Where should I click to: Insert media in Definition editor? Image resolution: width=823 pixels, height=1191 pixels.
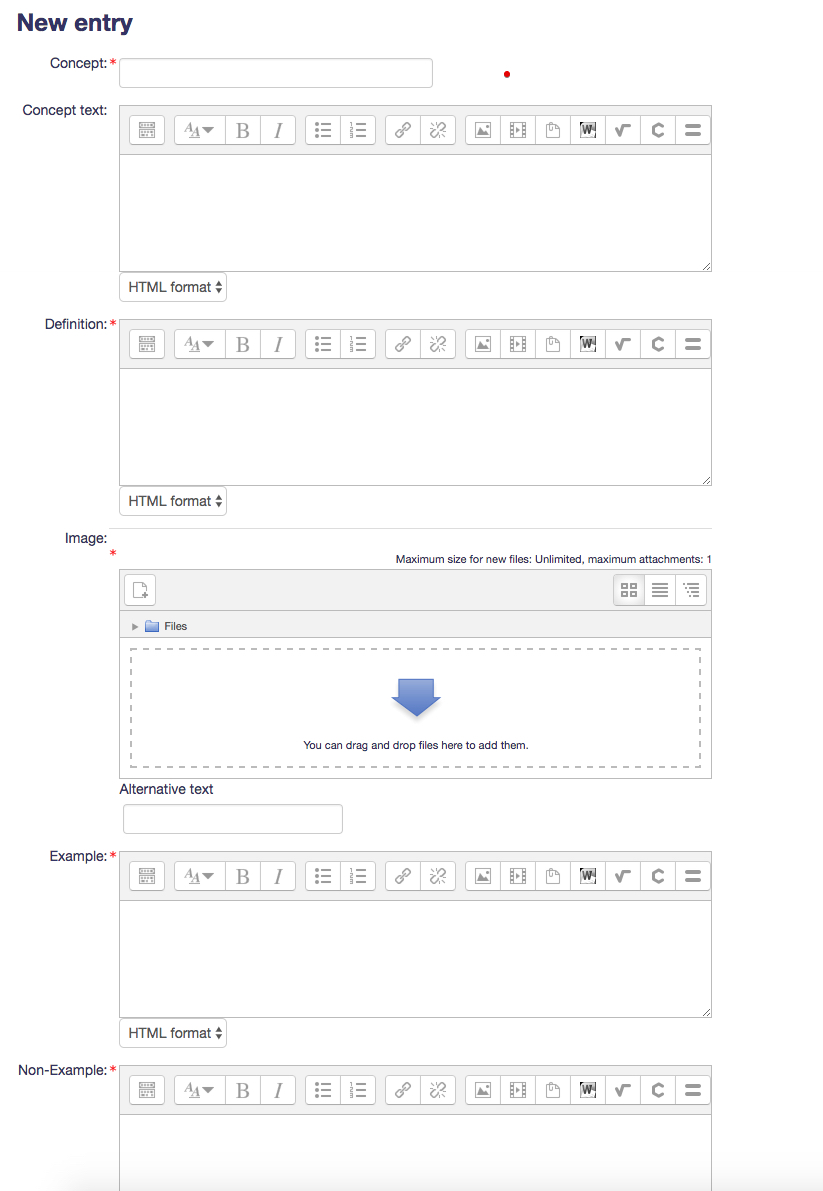click(518, 344)
